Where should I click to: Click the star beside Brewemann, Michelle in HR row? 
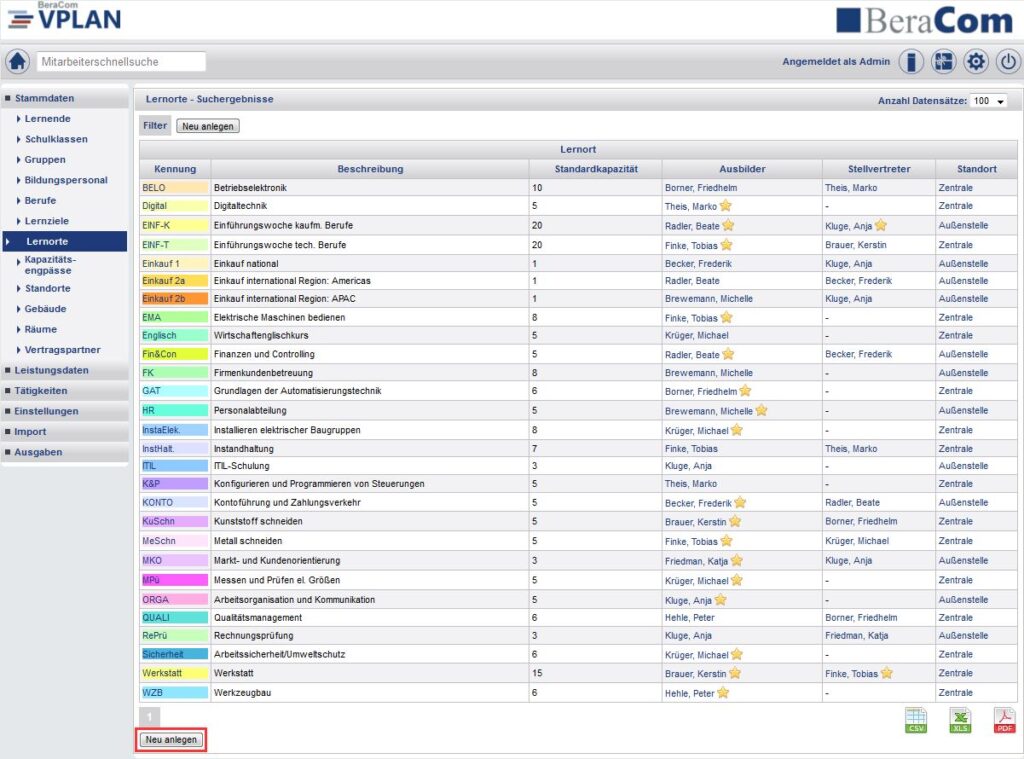(761, 410)
